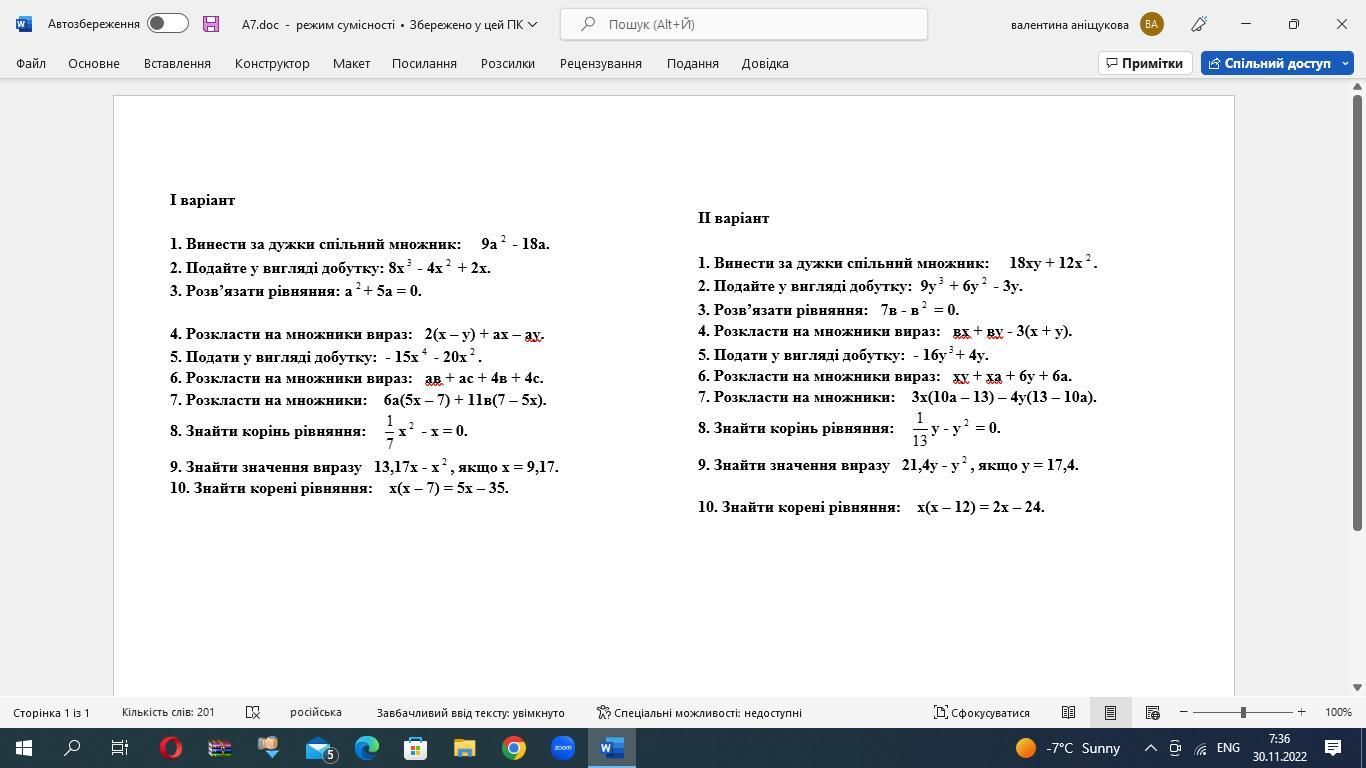Open Task View in the taskbar
The height and width of the screenshot is (768, 1366).
[x=119, y=748]
